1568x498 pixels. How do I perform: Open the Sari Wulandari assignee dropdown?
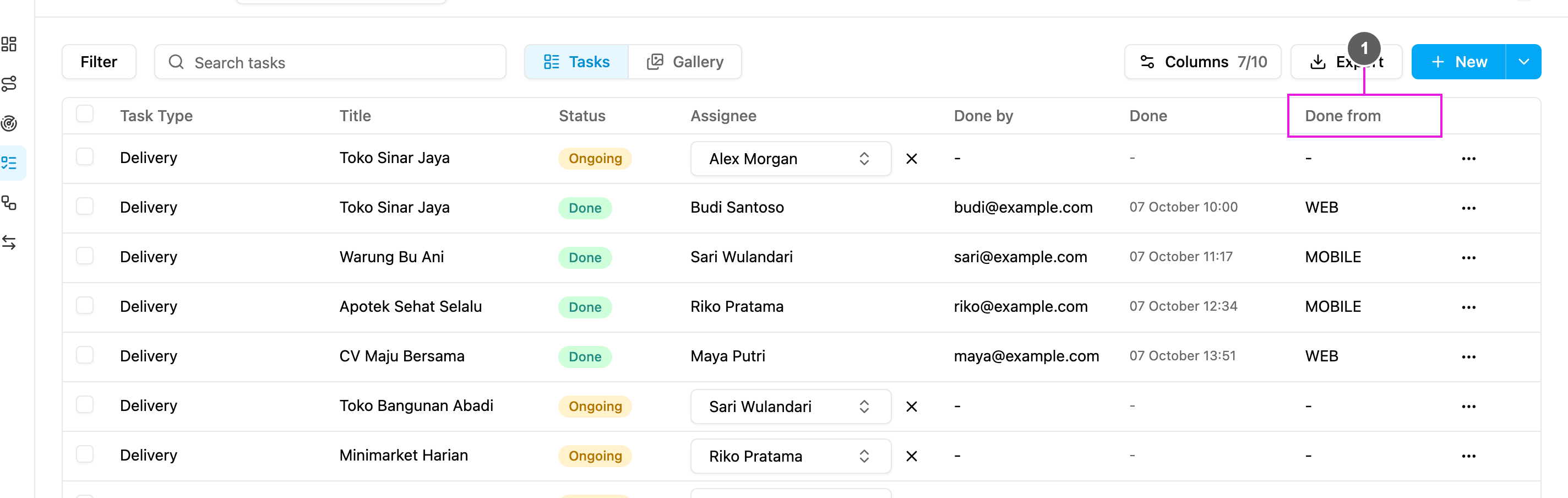tap(790, 407)
